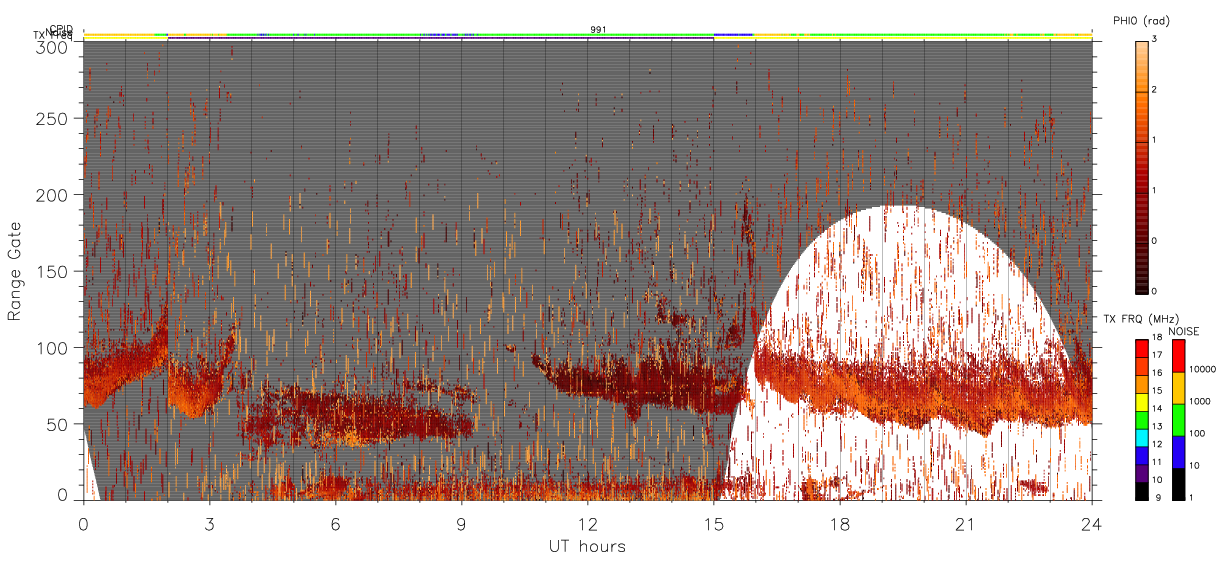This screenshot has height=567, width=1228.
Task: Click x-axis tick label "3"
Action: pos(210,524)
